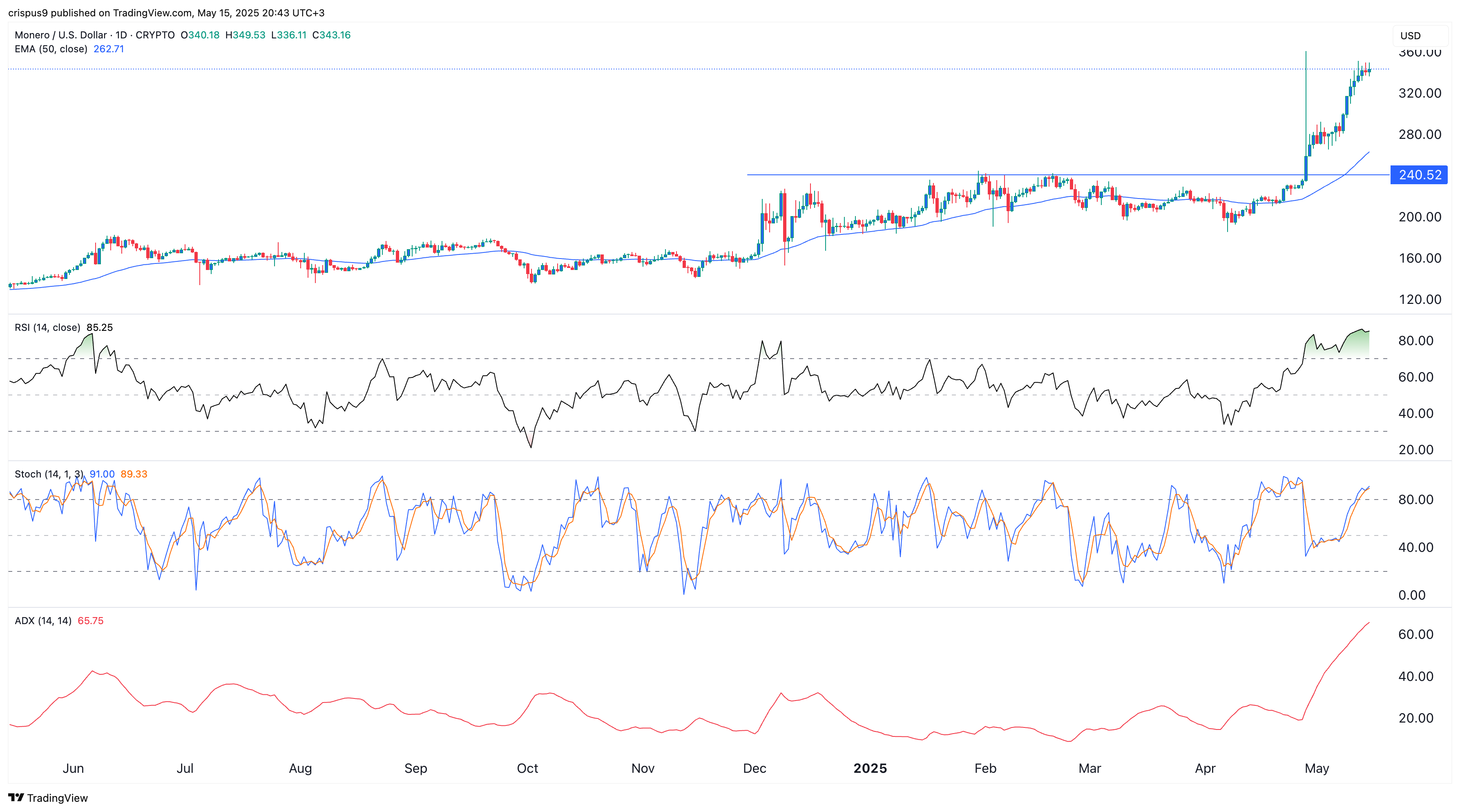Click the blue EMA value 262.71
Viewport: 1460px width, 812px height.
tap(109, 49)
